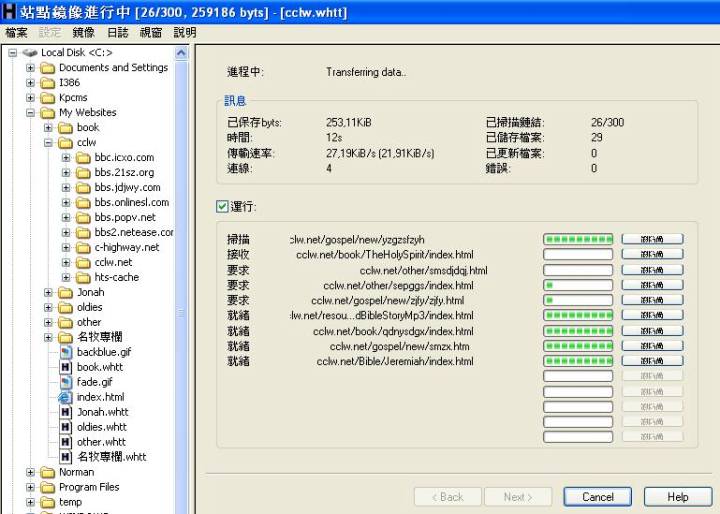The image size is (720, 514).
Task: Skip the TheHolySpirit/index.html transfer
Action: 652,255
